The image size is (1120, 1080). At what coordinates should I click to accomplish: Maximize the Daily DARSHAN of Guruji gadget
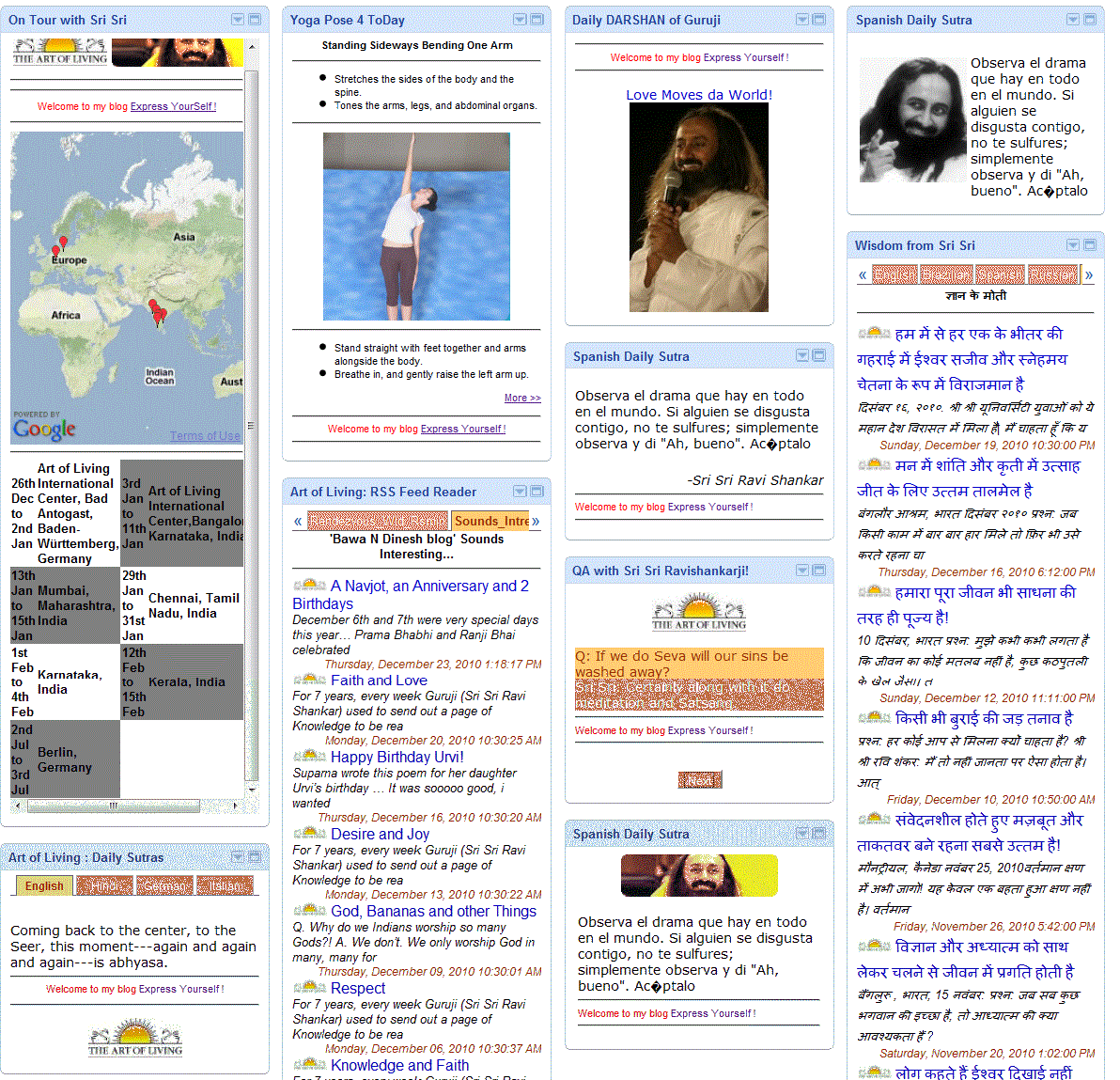[819, 20]
